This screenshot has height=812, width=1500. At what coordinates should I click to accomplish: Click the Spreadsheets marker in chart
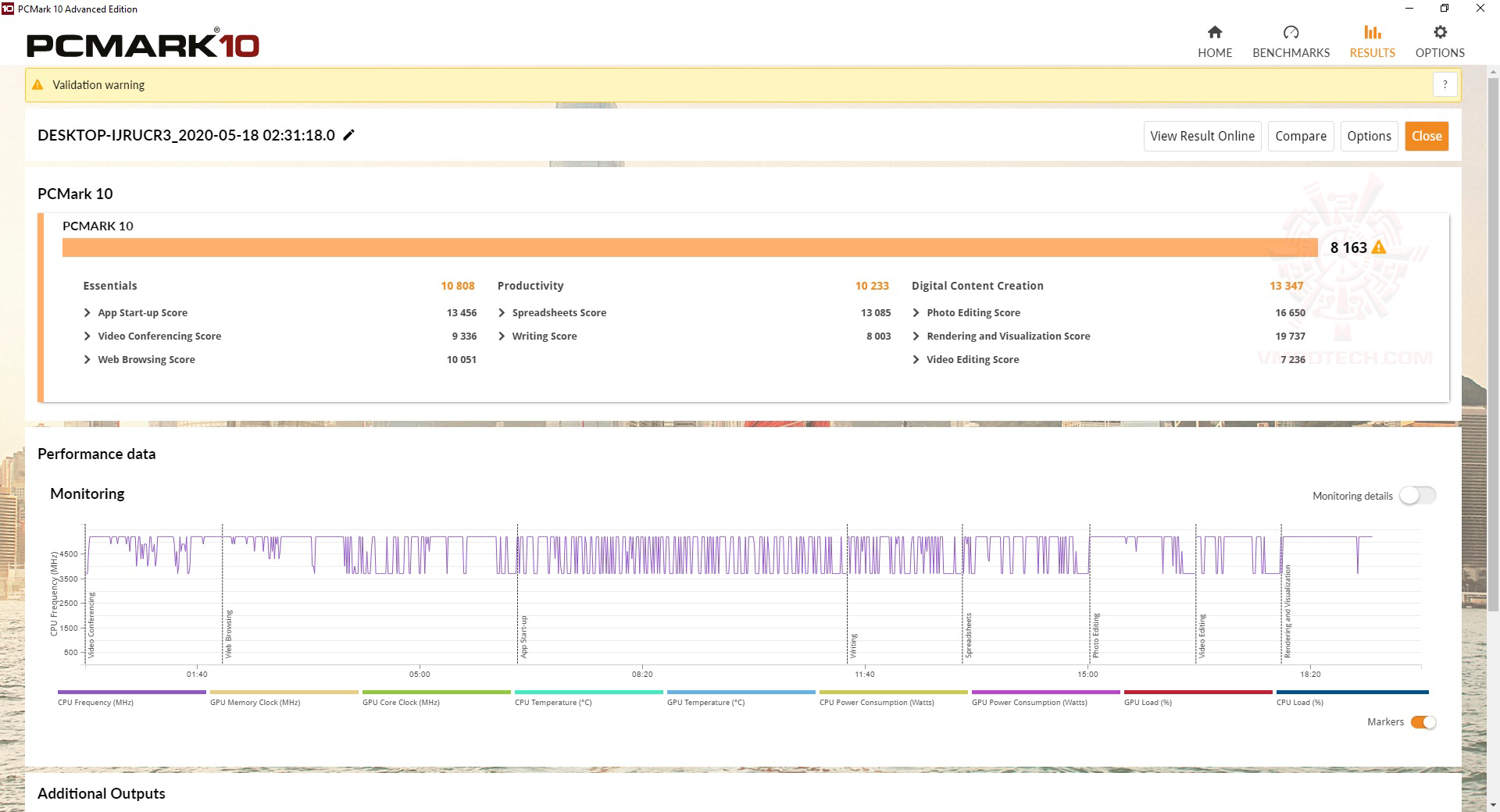click(x=969, y=636)
